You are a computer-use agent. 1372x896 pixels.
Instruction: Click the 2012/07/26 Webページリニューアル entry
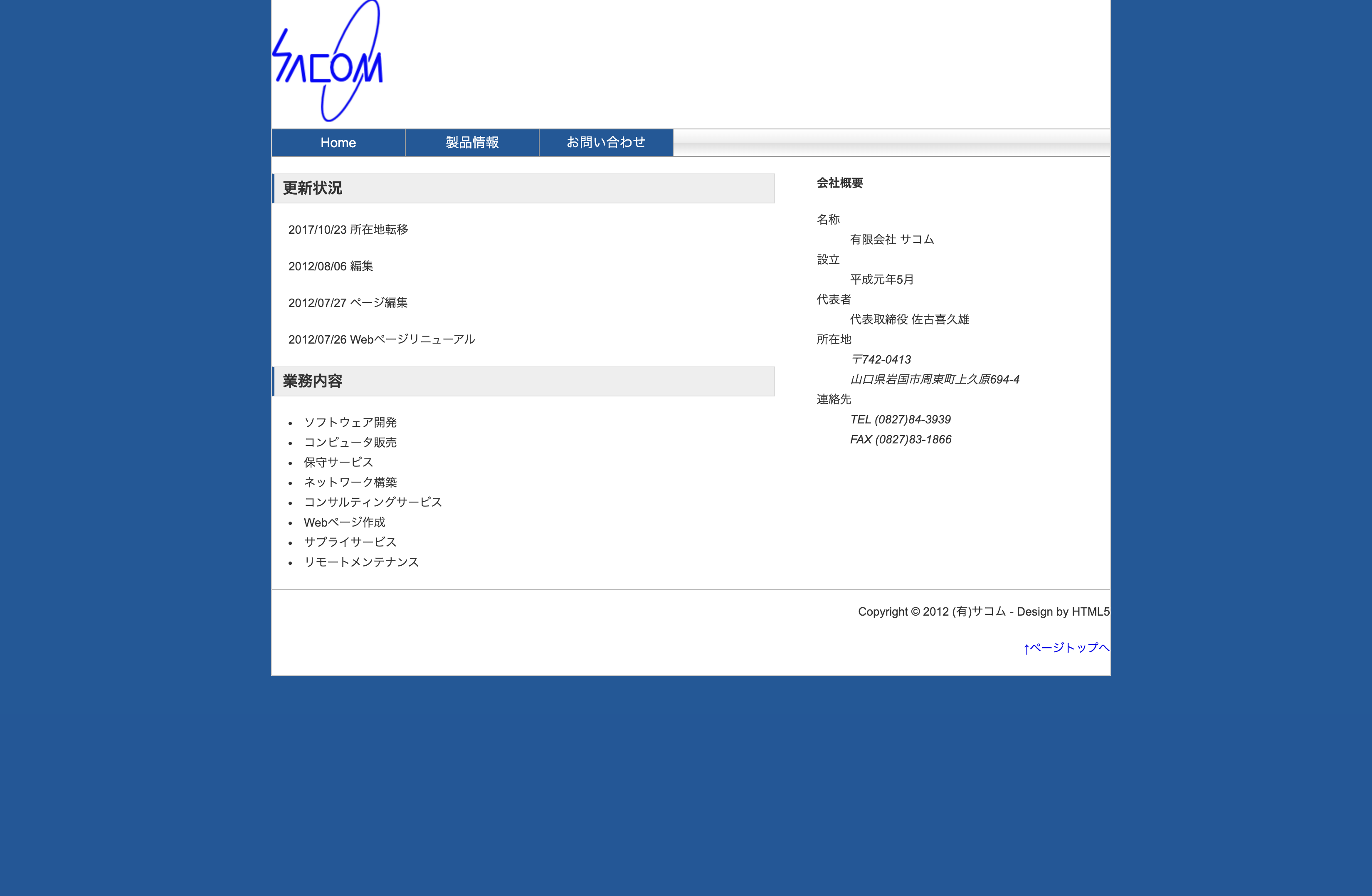tap(383, 339)
